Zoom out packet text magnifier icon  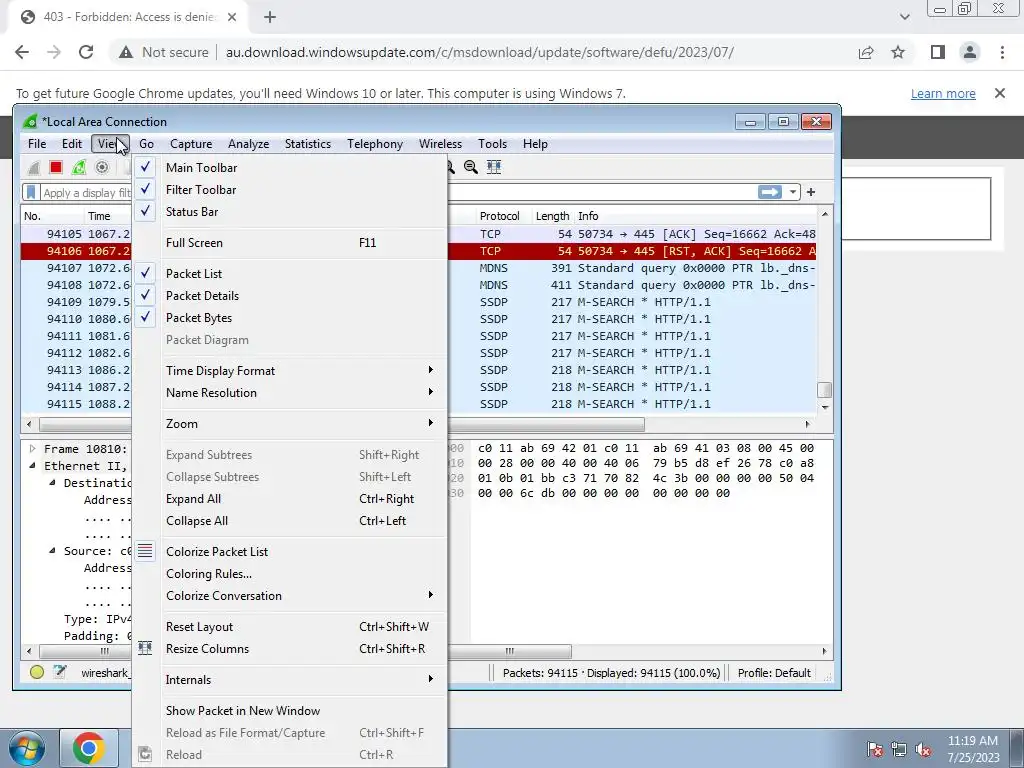click(x=470, y=167)
